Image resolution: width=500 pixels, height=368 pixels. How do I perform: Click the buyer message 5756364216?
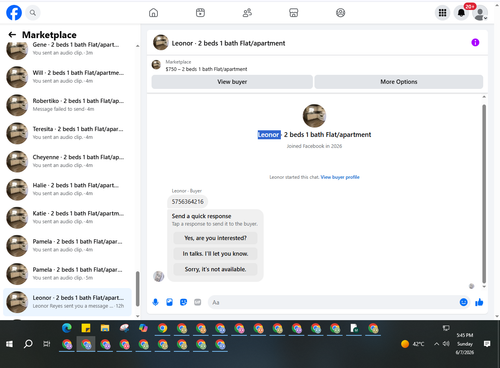point(188,202)
